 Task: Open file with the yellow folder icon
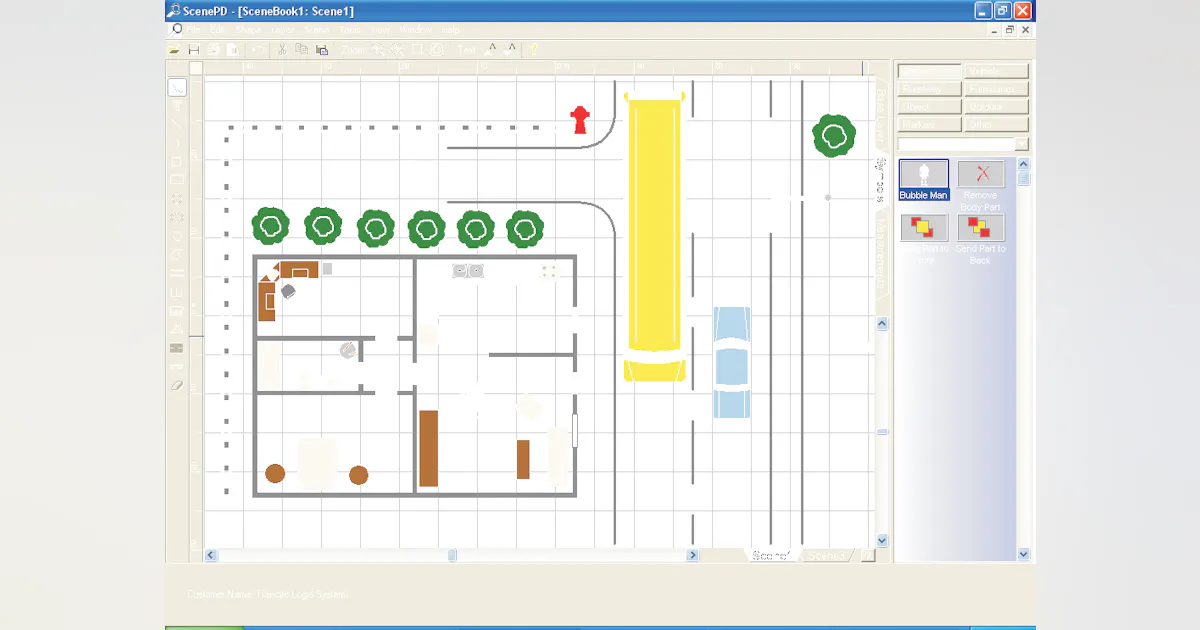(x=174, y=49)
